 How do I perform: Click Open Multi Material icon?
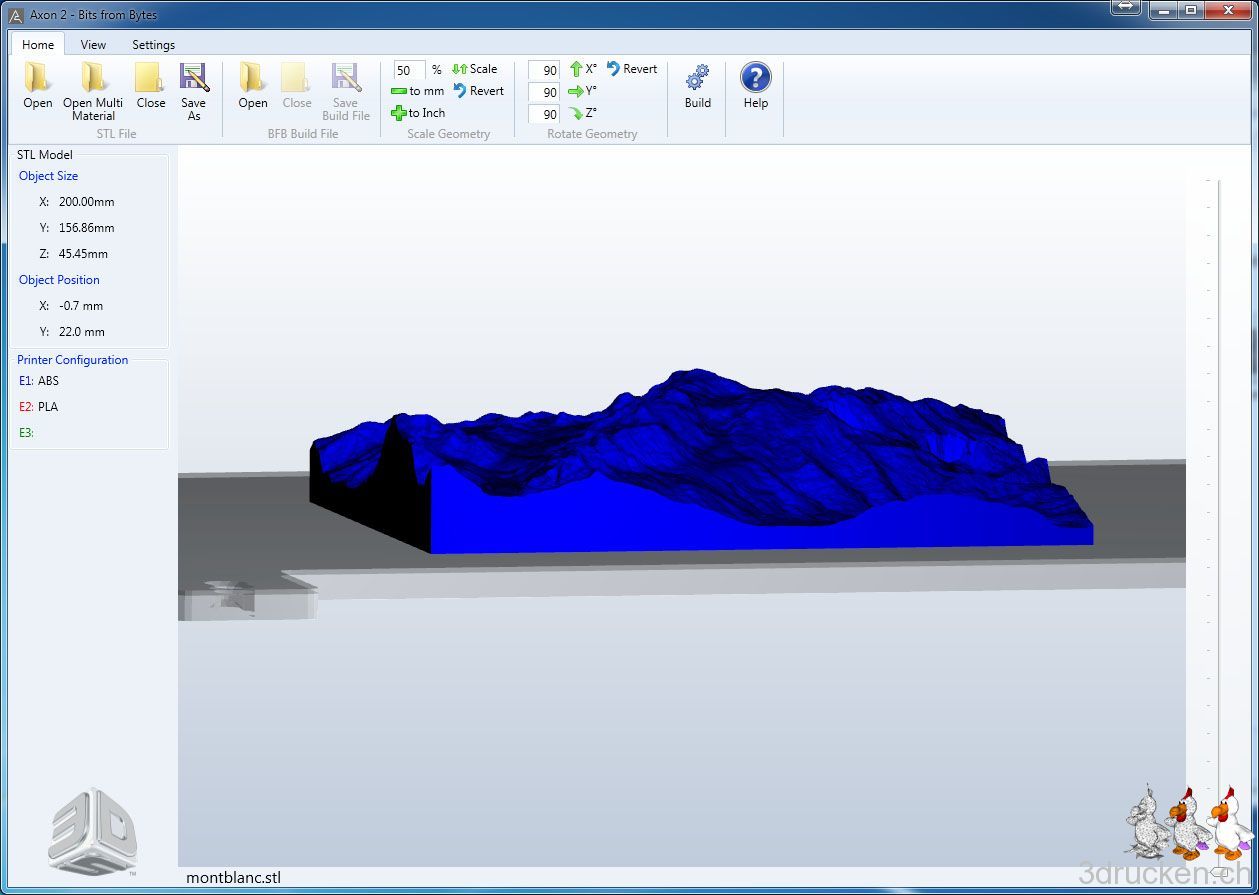tap(93, 79)
